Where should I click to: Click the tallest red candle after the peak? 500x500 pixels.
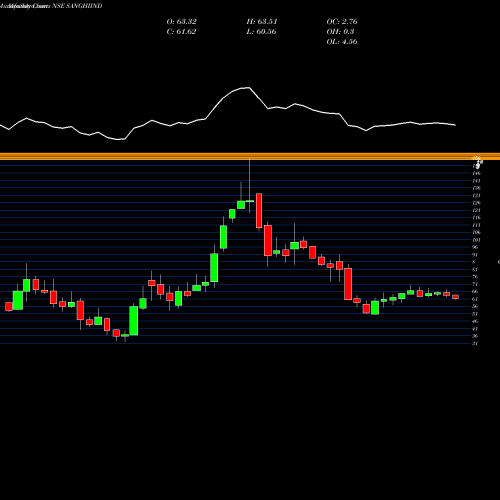[x=259, y=211]
